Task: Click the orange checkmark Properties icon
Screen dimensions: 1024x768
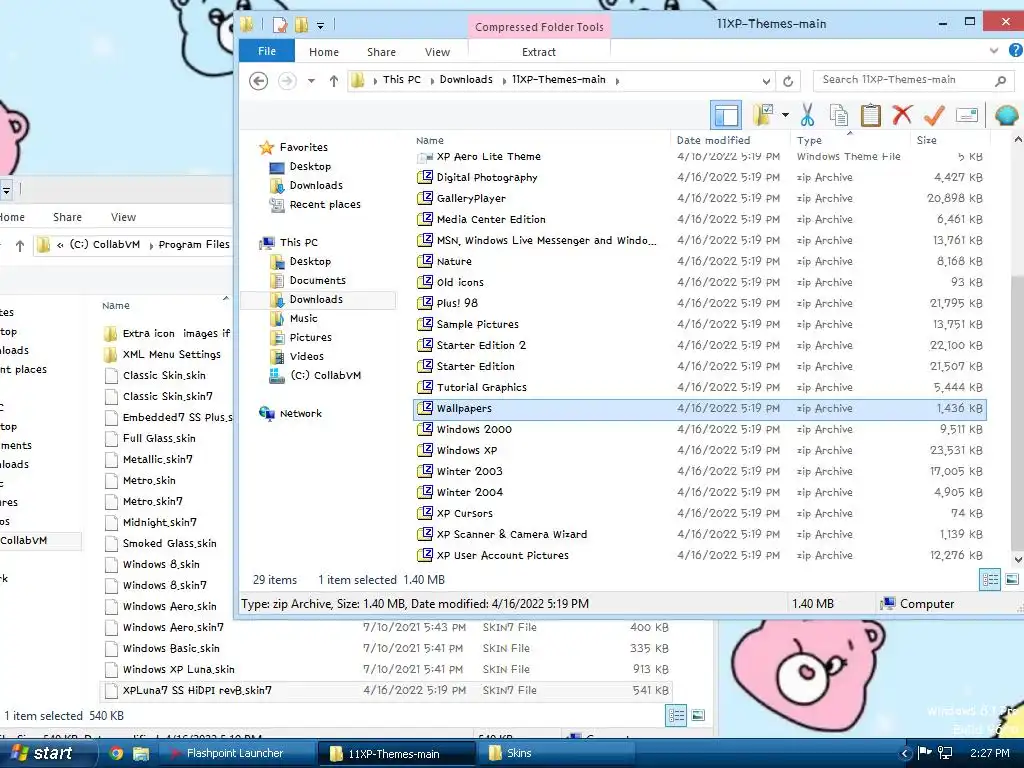Action: (935, 116)
